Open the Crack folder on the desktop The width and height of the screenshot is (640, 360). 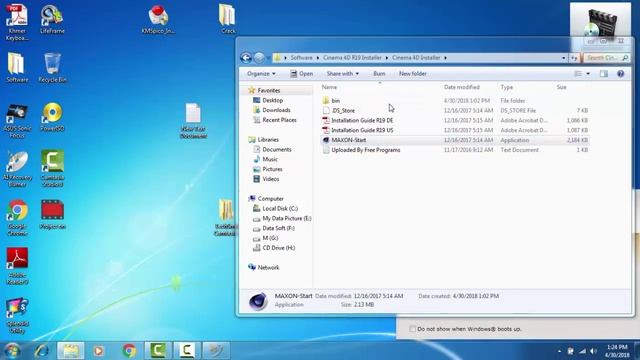click(227, 19)
